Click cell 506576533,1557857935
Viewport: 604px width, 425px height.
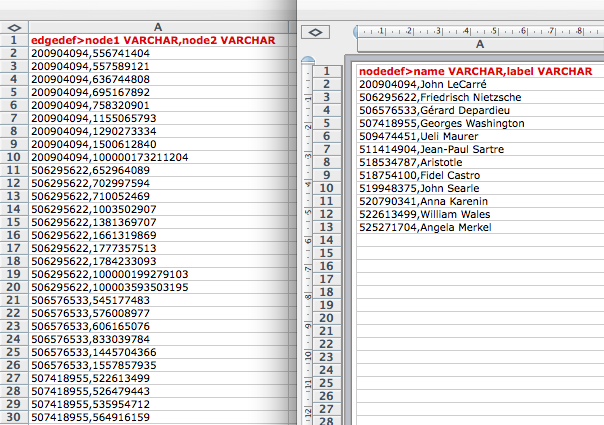tap(158, 365)
